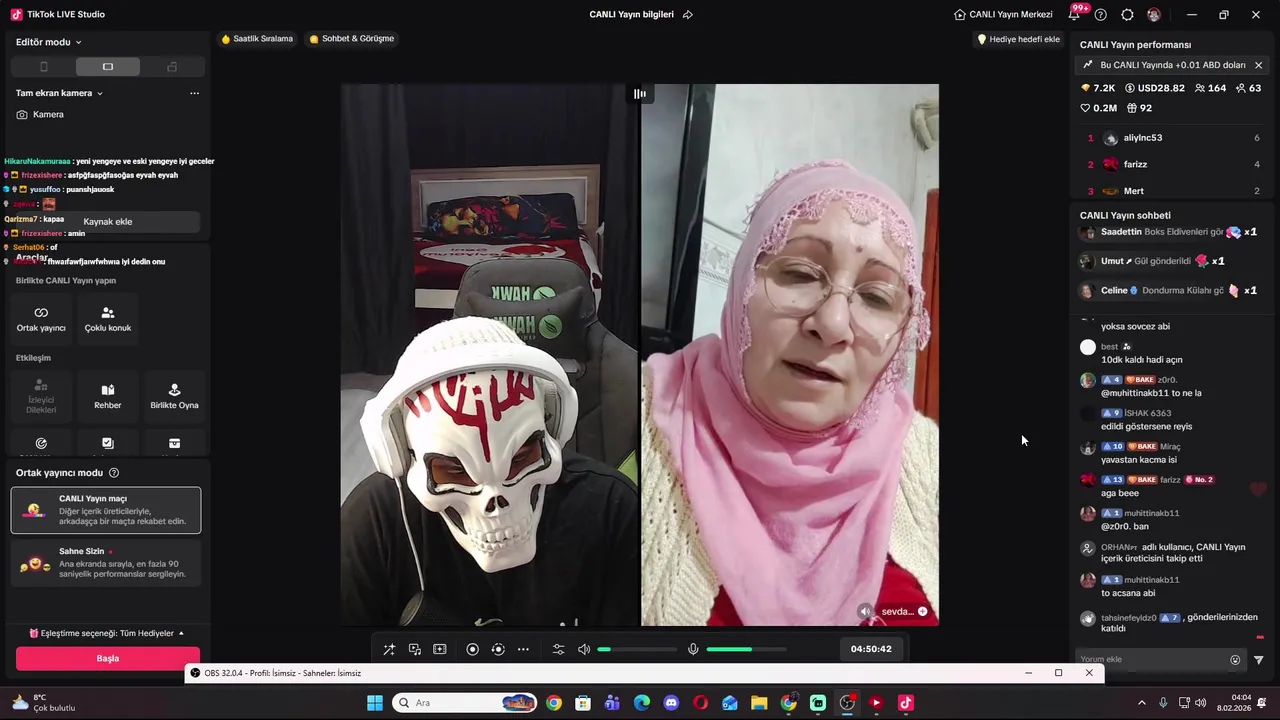Click Saadettin gift message in chat
This screenshot has width=1280, height=720.
coord(1170,232)
